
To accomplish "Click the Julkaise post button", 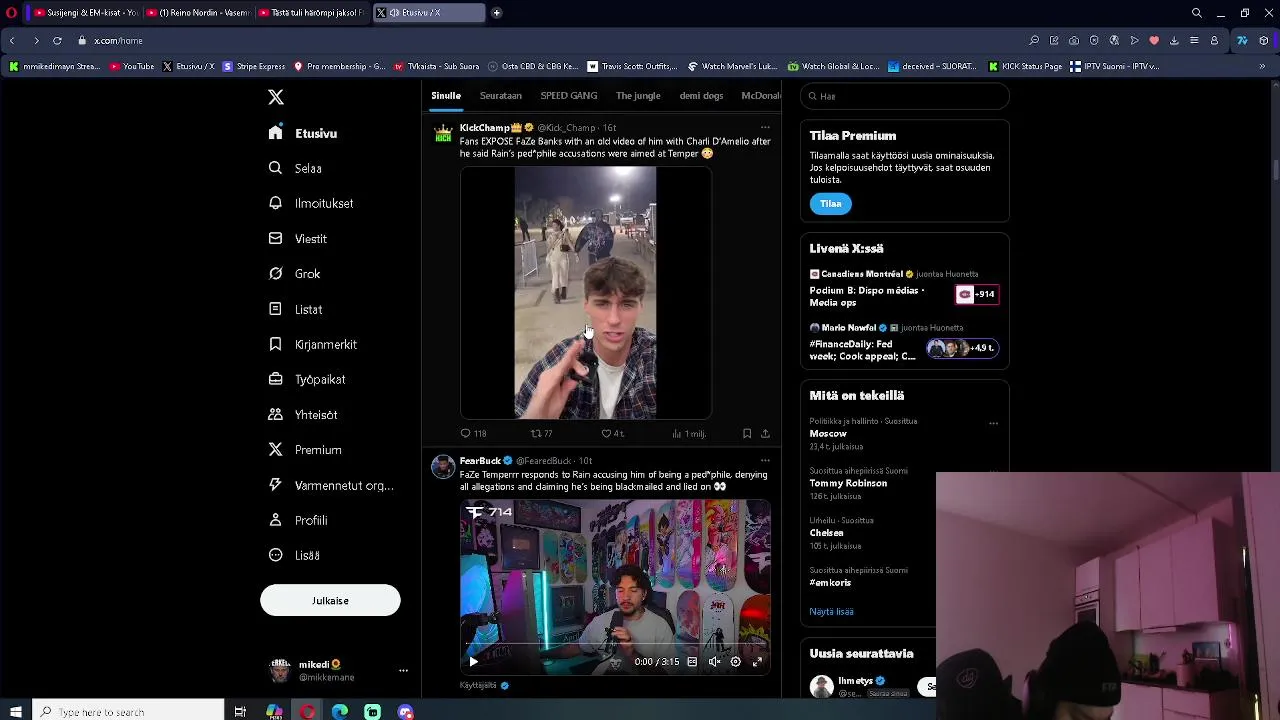I will pyautogui.click(x=330, y=600).
